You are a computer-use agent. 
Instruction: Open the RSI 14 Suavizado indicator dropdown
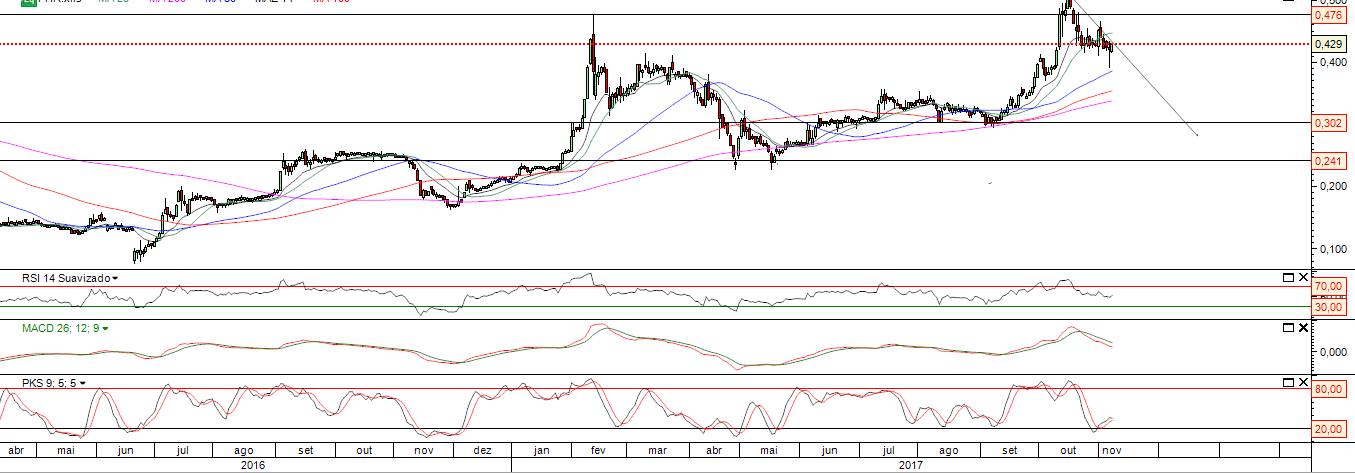(114, 278)
